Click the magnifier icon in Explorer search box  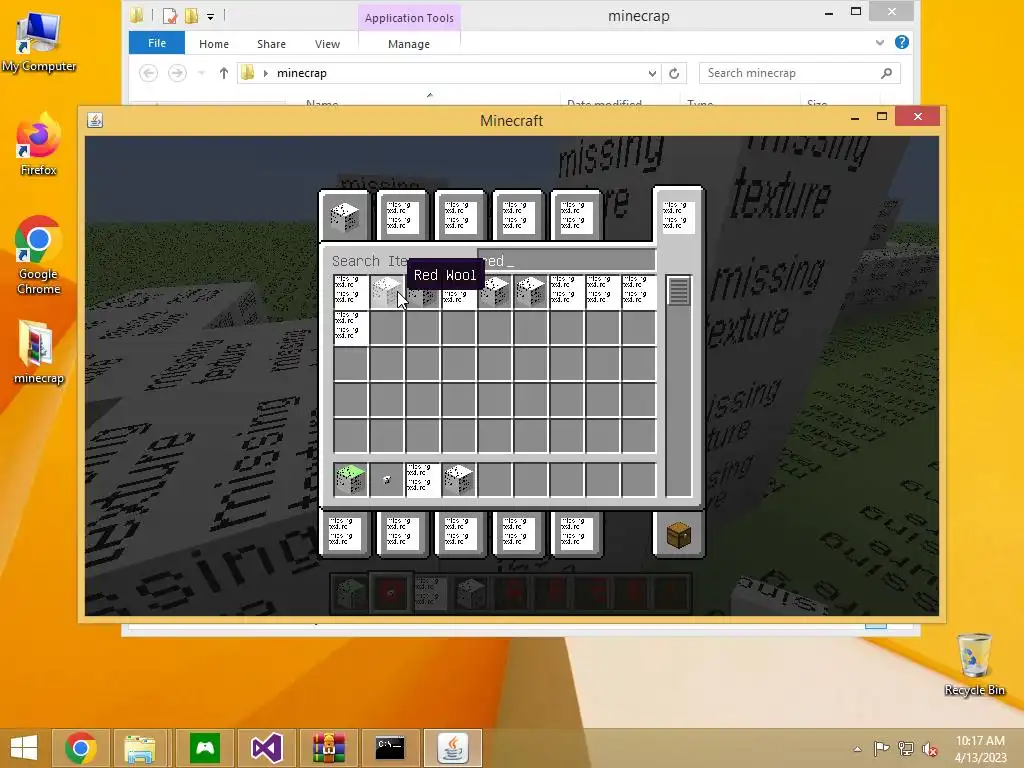[886, 73]
